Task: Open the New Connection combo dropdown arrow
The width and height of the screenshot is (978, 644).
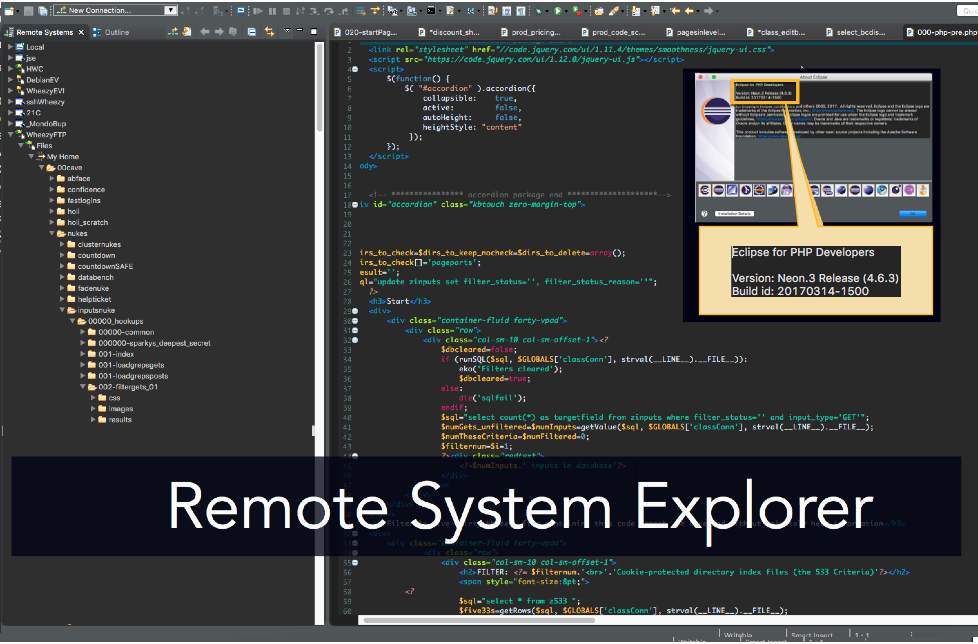Action: (x=170, y=11)
